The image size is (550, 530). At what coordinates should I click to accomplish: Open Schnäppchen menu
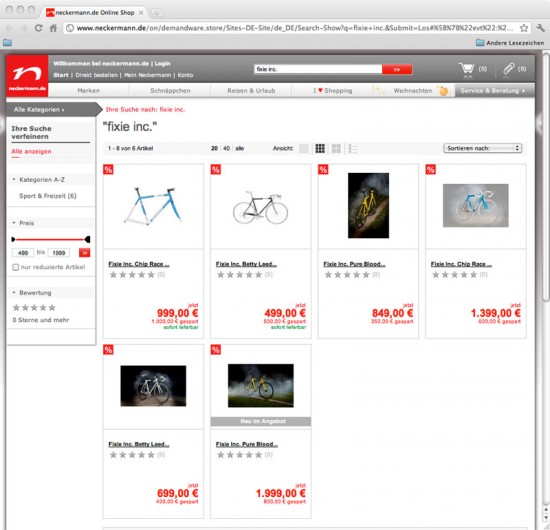(170, 90)
